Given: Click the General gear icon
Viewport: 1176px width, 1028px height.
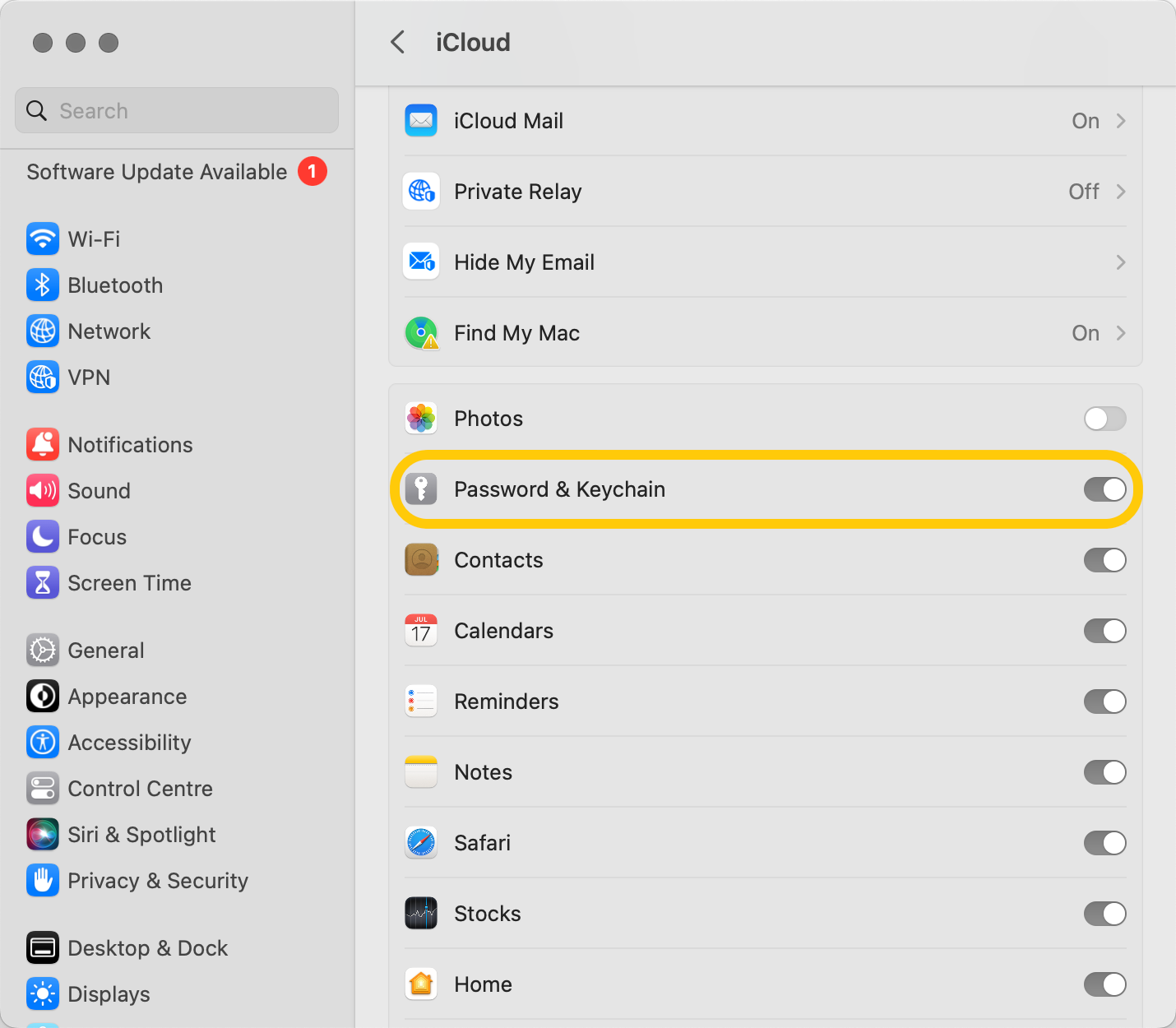Looking at the screenshot, I should tap(43, 651).
